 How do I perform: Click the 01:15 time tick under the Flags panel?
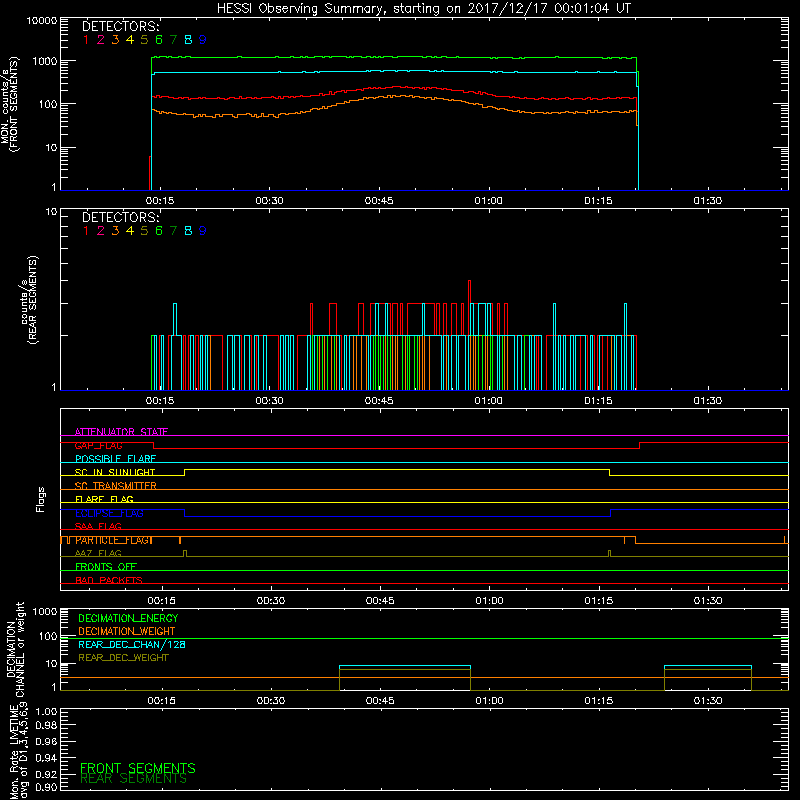tap(598, 601)
